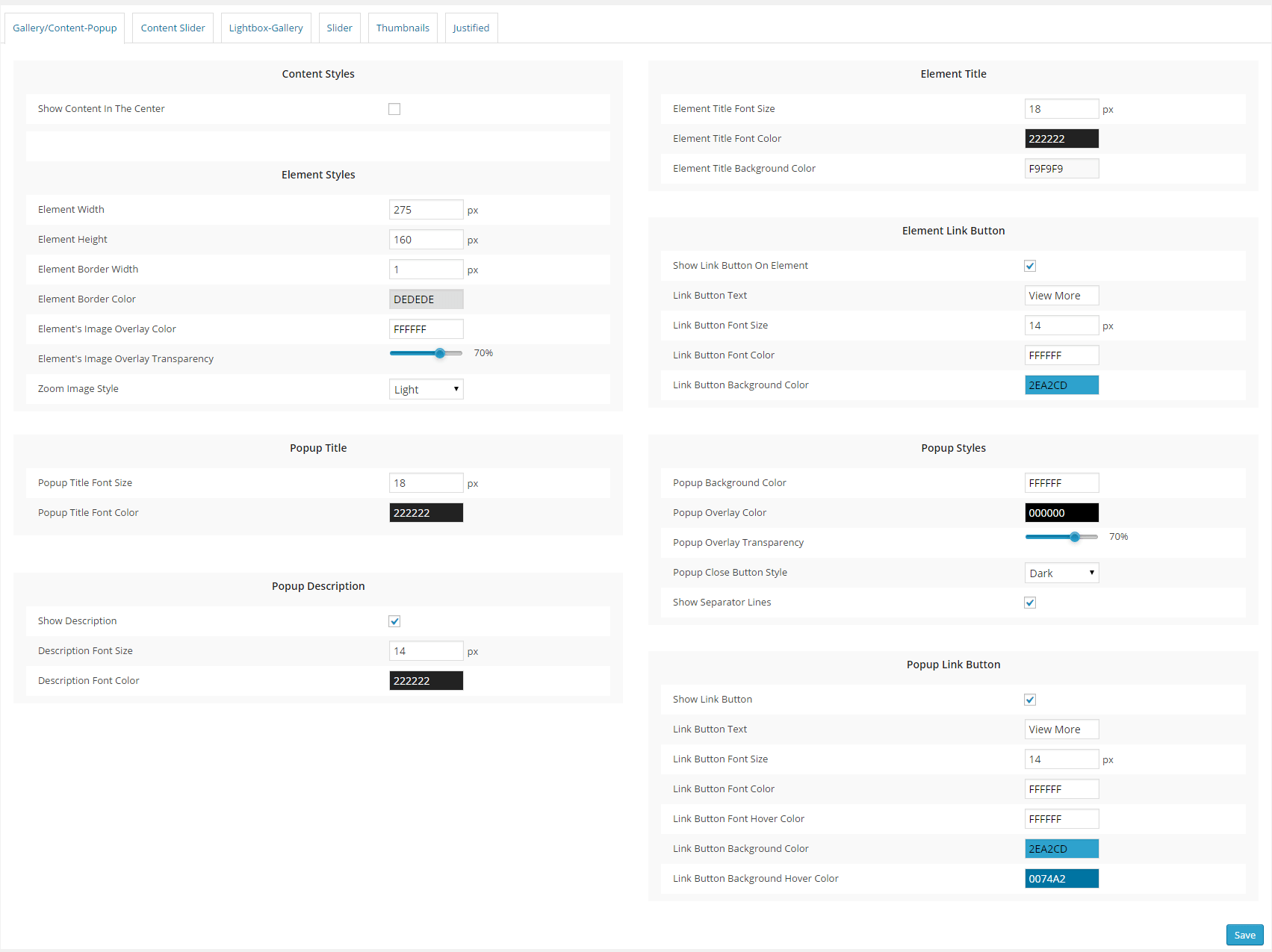Screen dimensions: 1272x952
Task: Click the Save button
Action: 1244,935
